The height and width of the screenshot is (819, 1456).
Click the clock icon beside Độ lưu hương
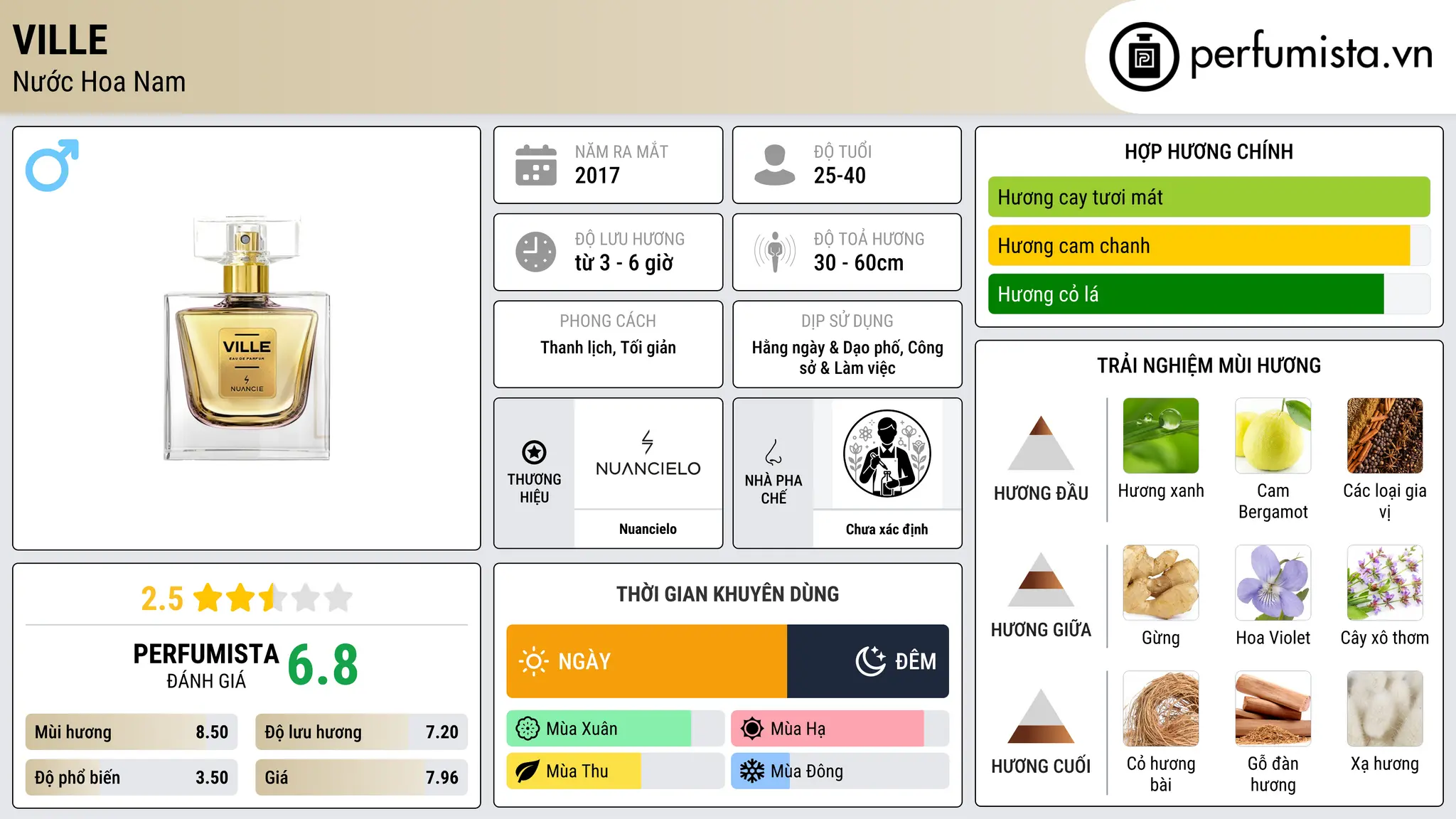(536, 252)
